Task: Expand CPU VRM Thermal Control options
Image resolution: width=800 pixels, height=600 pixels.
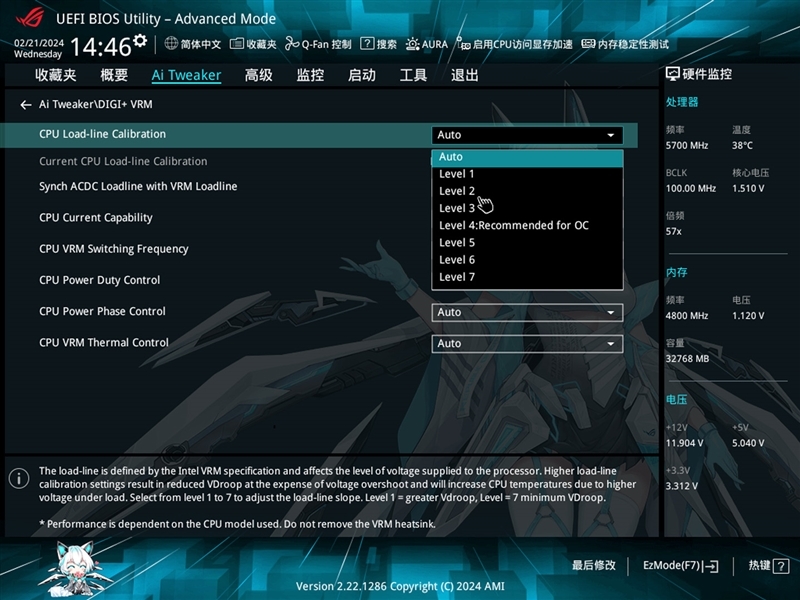Action: pyautogui.click(x=527, y=343)
